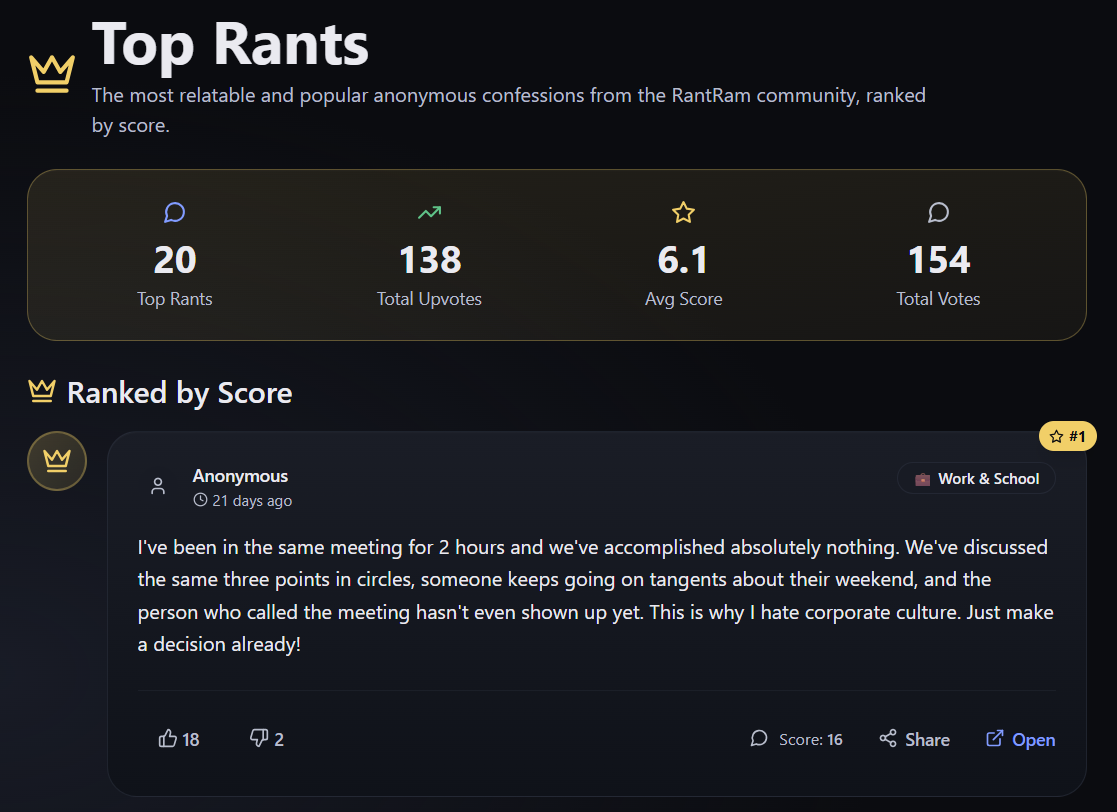This screenshot has height=812, width=1117.
Task: Click the speech bubble icon above Total Votes
Action: point(938,212)
